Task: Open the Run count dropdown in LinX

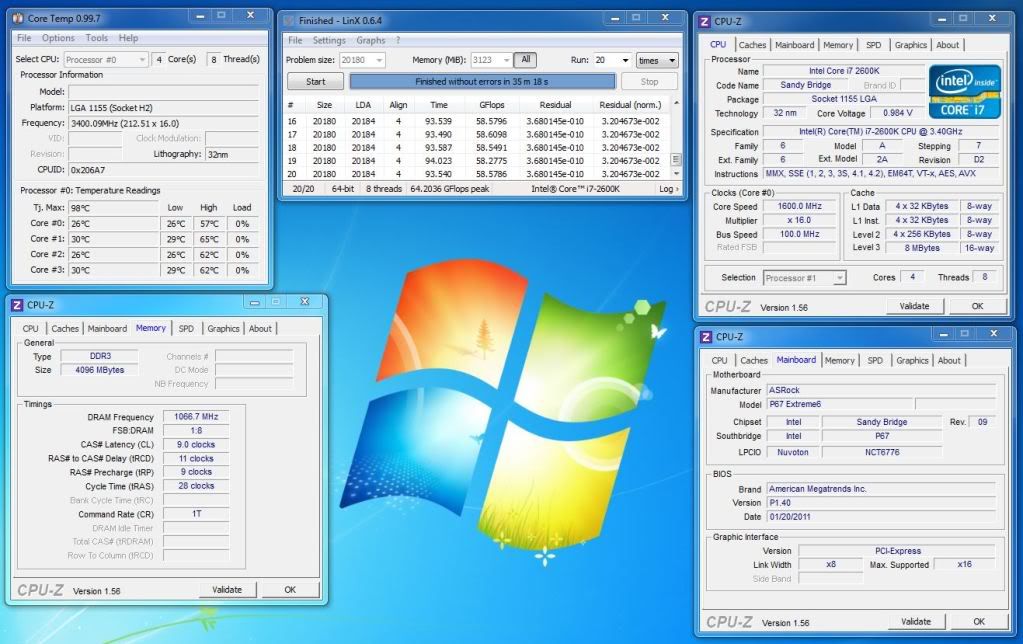Action: pyautogui.click(x=612, y=60)
